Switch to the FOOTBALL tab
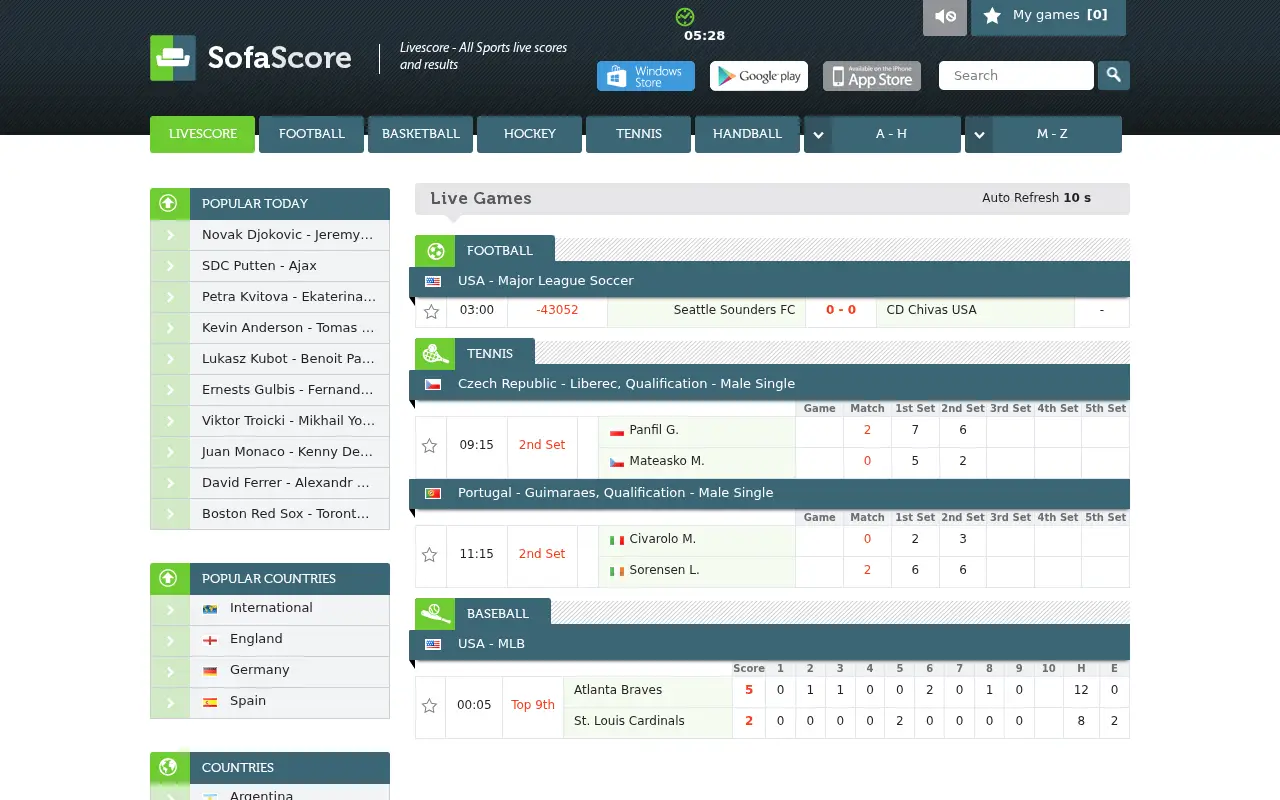The image size is (1280, 800). pos(312,134)
